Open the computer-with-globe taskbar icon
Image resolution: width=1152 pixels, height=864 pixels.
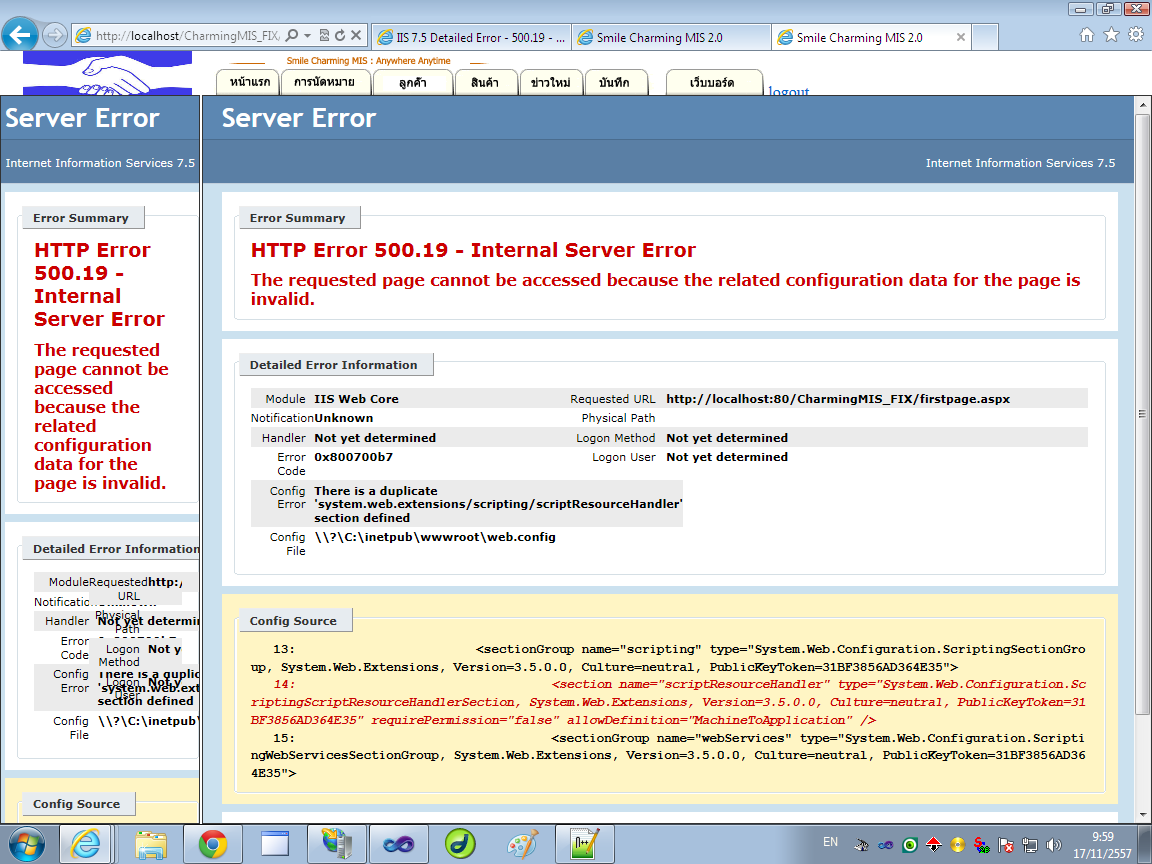click(337, 844)
